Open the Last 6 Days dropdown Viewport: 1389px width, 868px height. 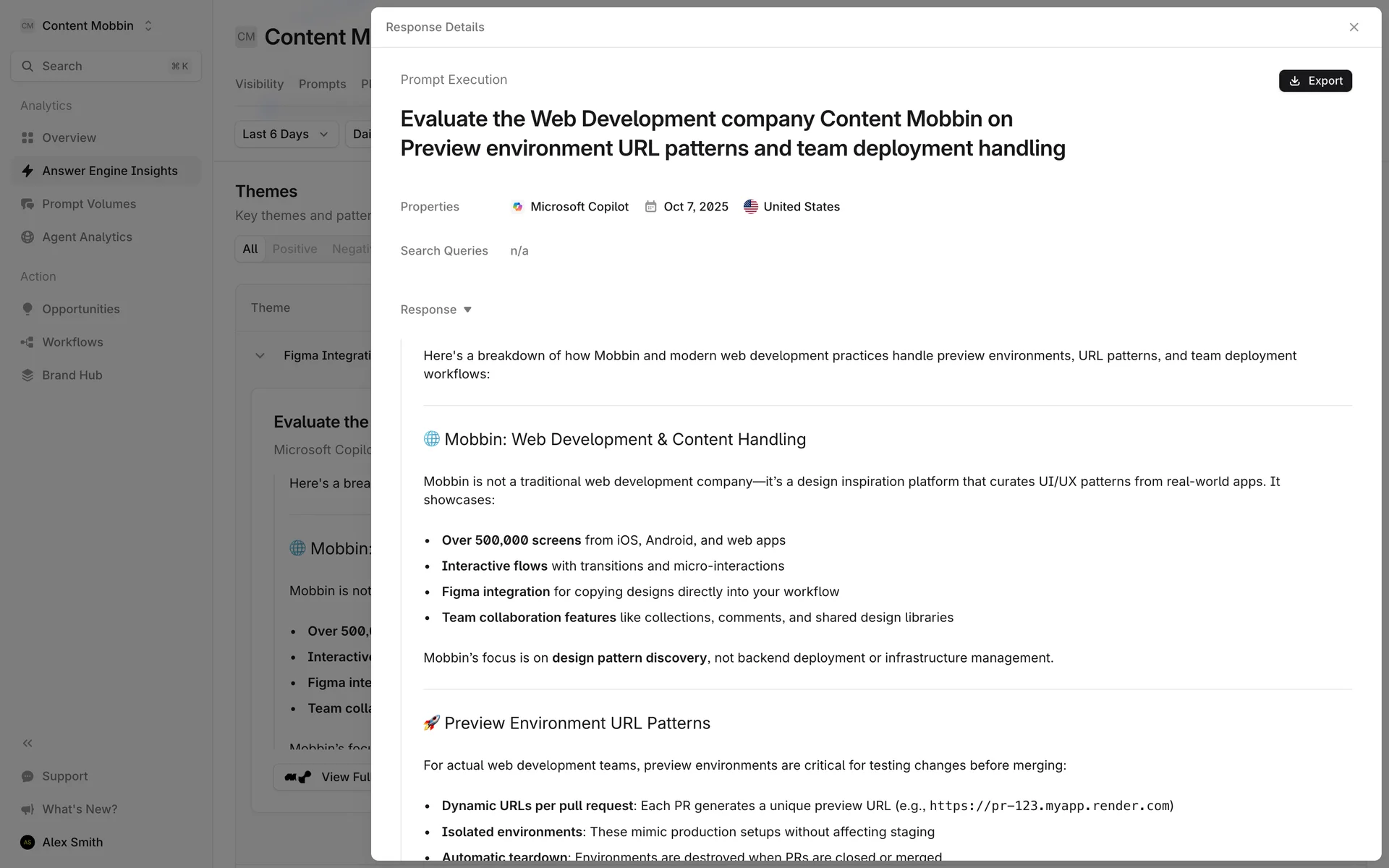pos(286,135)
